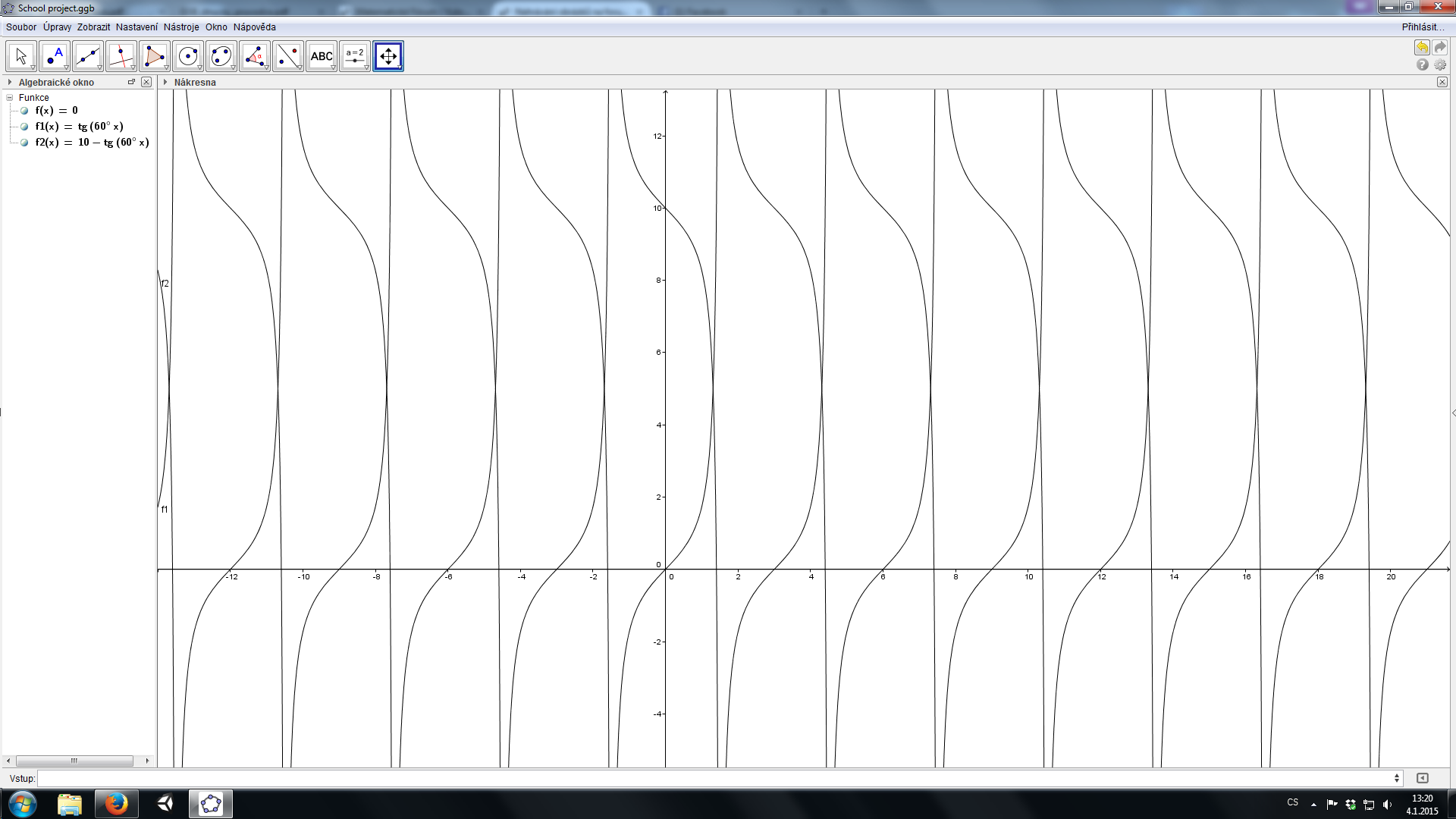The width and height of the screenshot is (1456, 819).
Task: Expand the right-side panel handle
Action: tap(1453, 413)
